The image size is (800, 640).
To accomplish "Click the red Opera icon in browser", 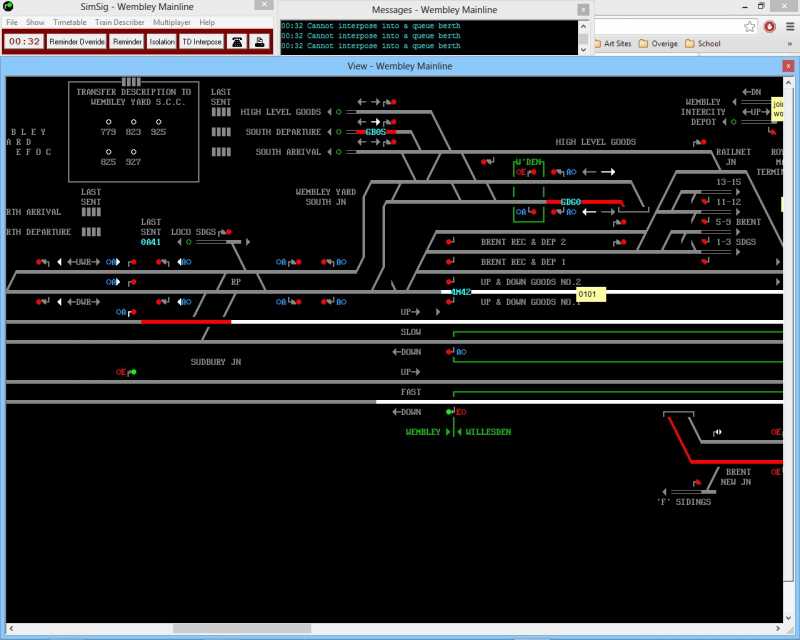I will [769, 27].
